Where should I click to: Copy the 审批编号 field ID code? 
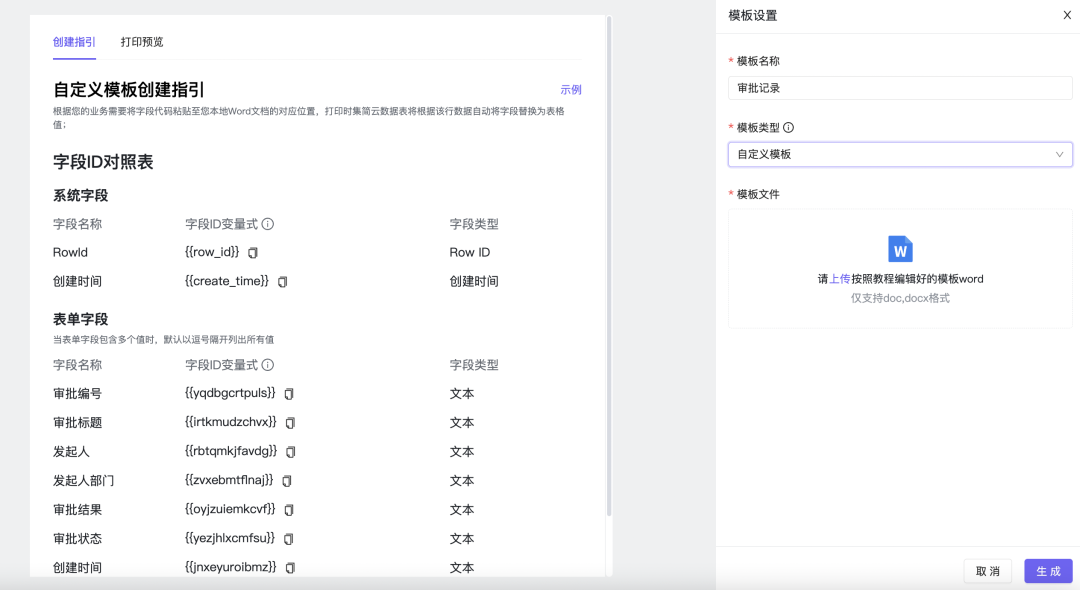(289, 394)
